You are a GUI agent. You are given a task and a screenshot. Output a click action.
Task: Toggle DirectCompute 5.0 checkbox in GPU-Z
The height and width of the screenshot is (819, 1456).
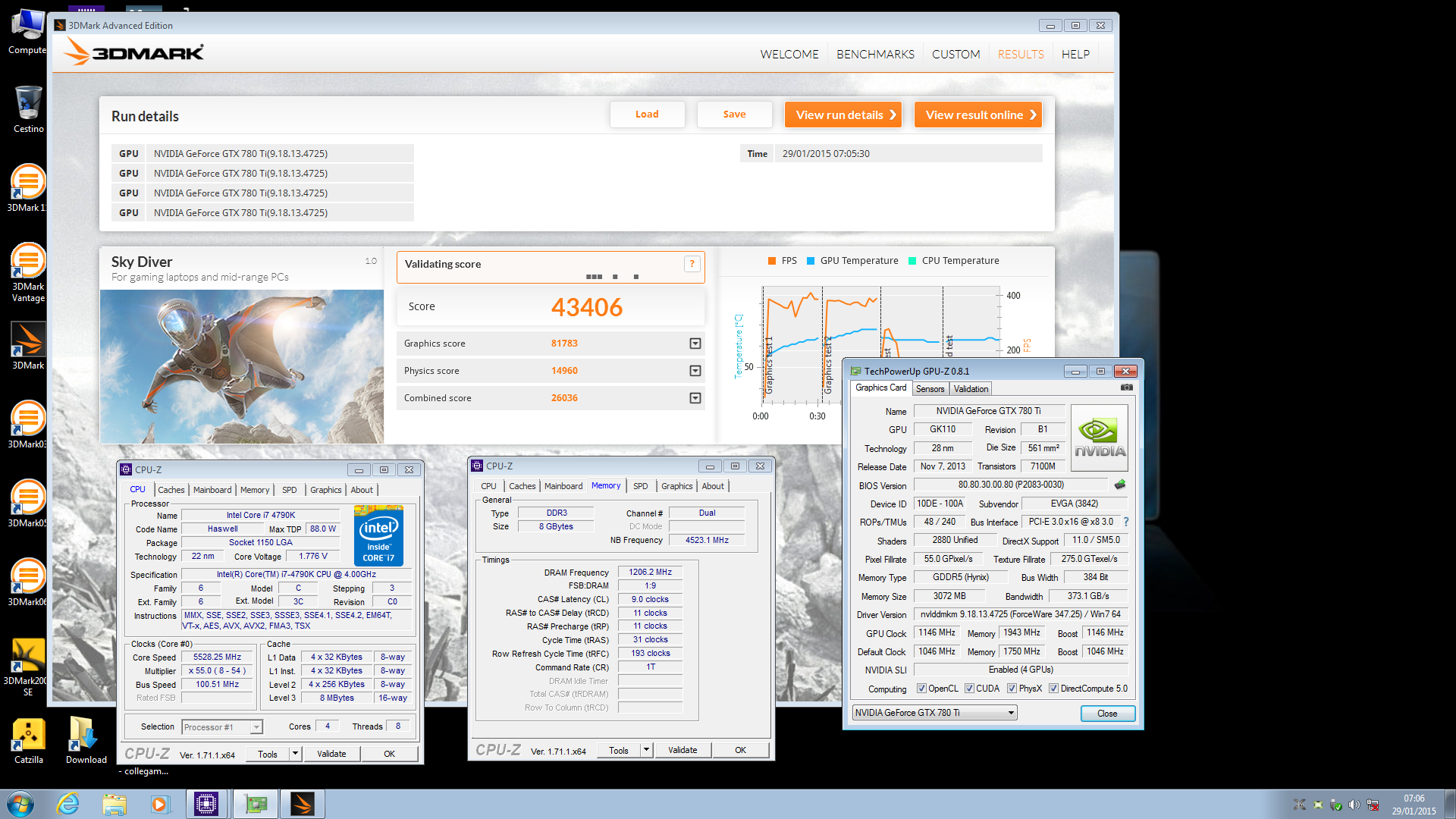(1053, 689)
